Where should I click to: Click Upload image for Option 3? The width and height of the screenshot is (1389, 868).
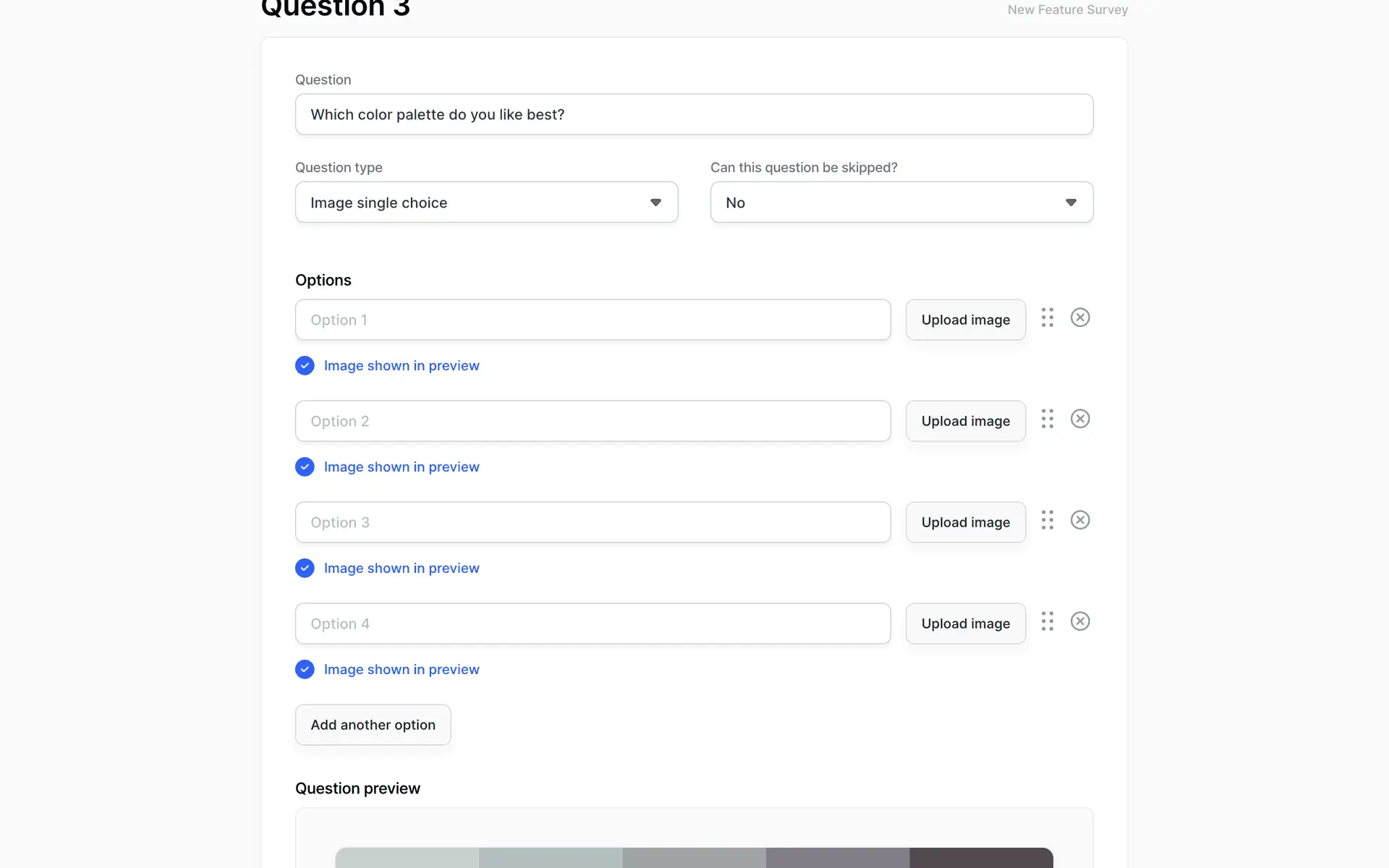[965, 522]
